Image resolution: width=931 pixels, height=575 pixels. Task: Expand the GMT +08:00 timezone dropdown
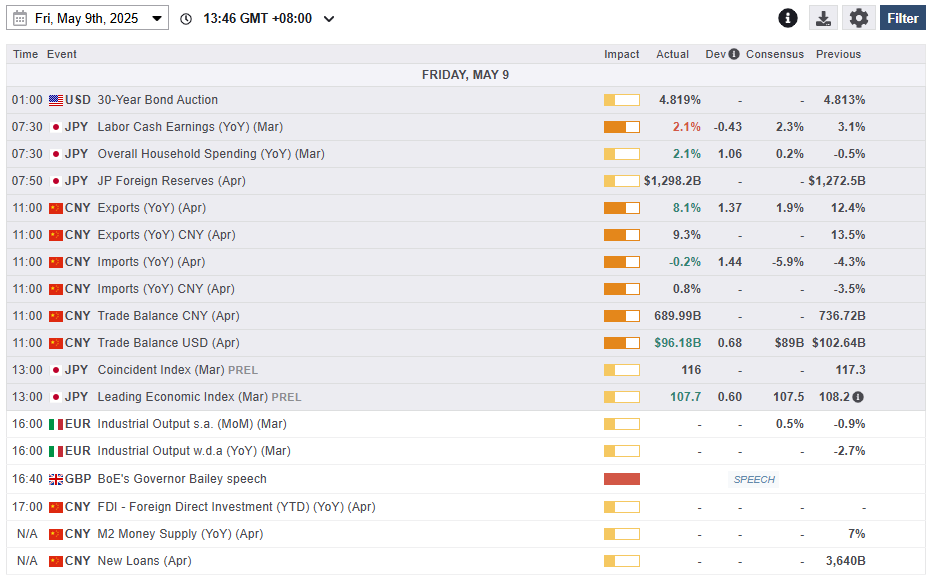(329, 19)
